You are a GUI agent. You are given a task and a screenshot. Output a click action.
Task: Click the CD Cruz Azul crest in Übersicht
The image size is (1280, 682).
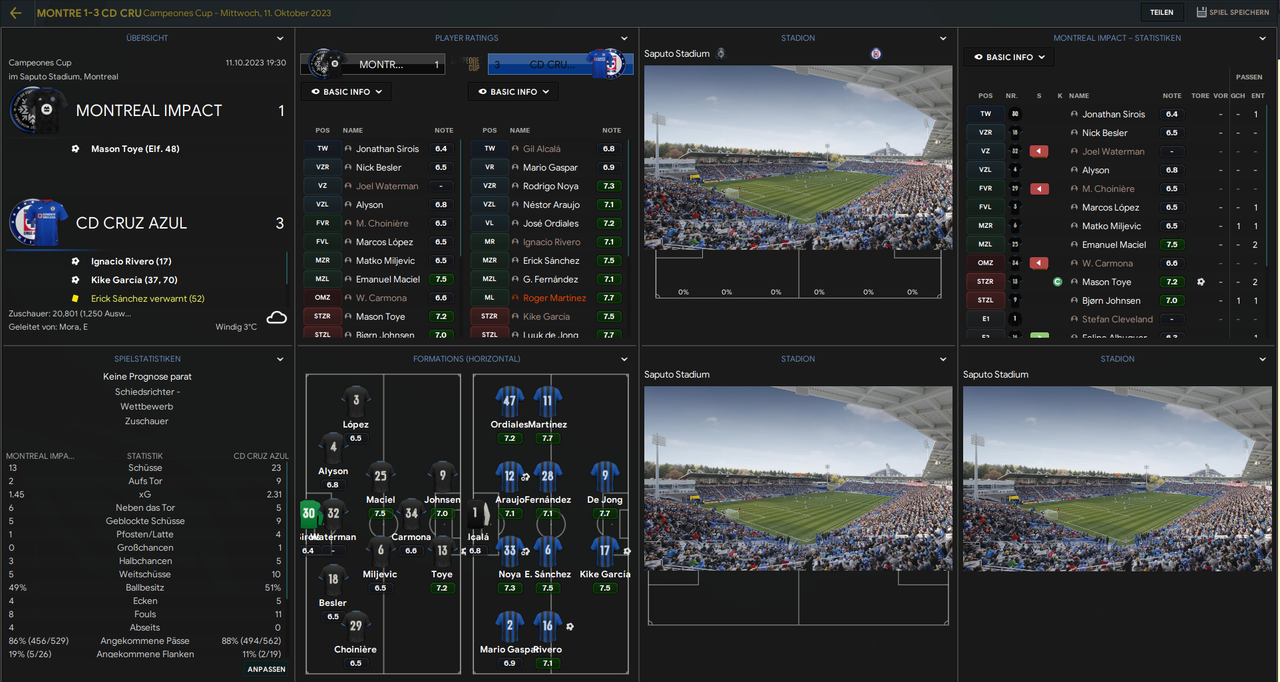pyautogui.click(x=38, y=222)
